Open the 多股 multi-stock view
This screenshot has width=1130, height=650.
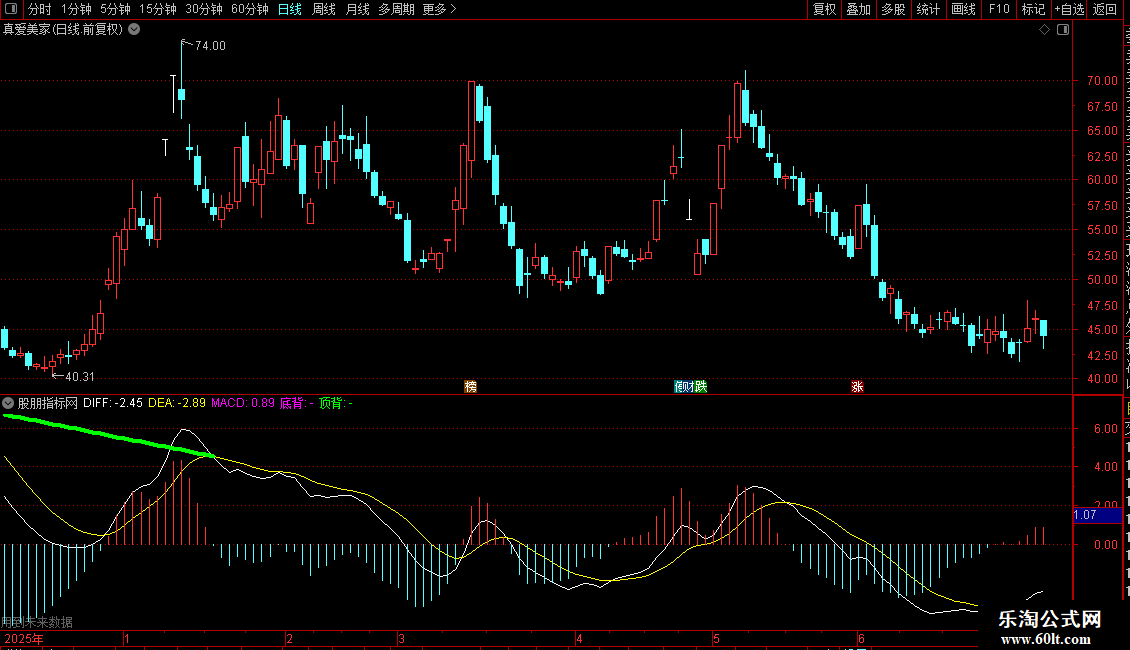click(x=893, y=9)
